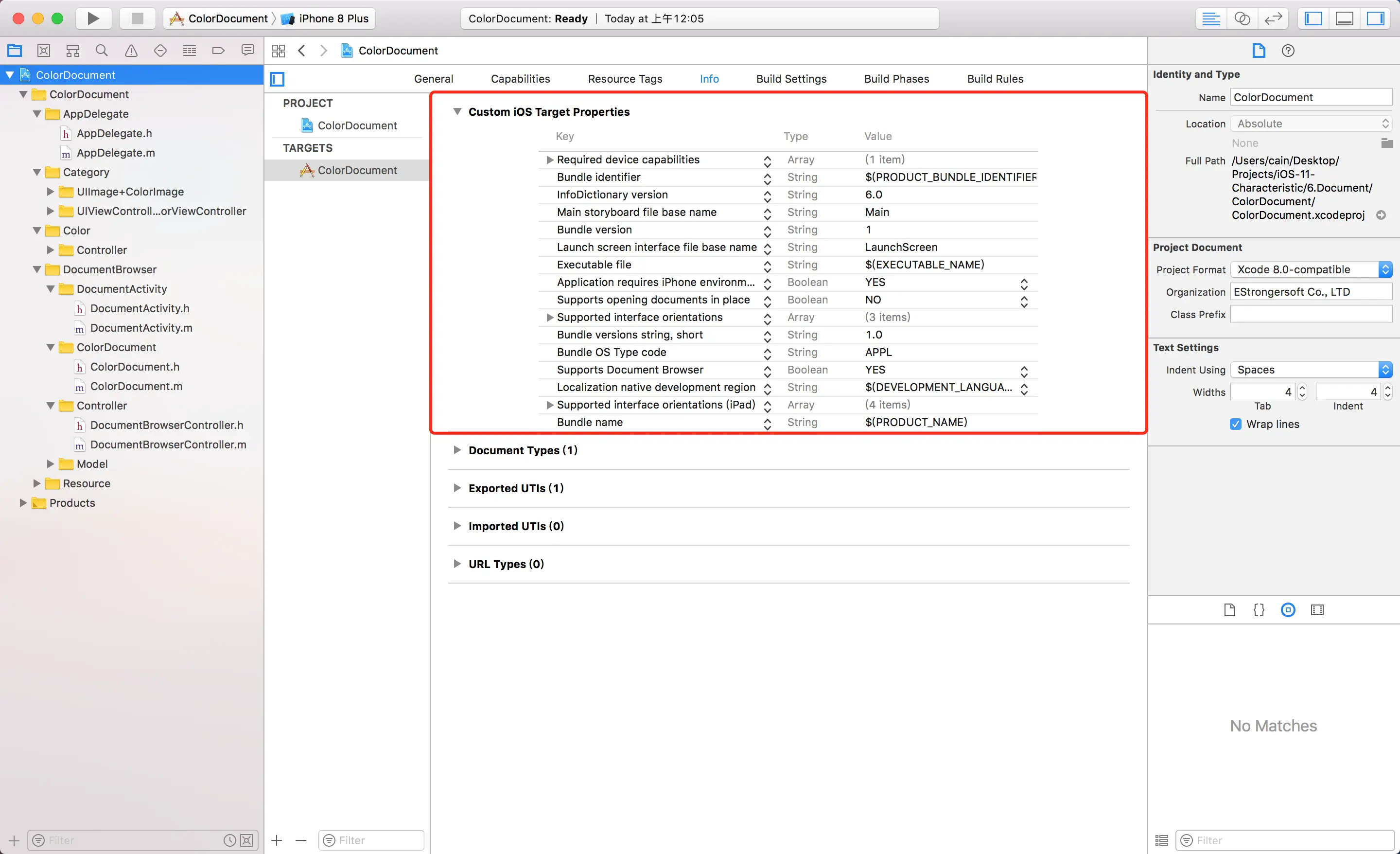Toggle the debug area bottom panel

1344,18
